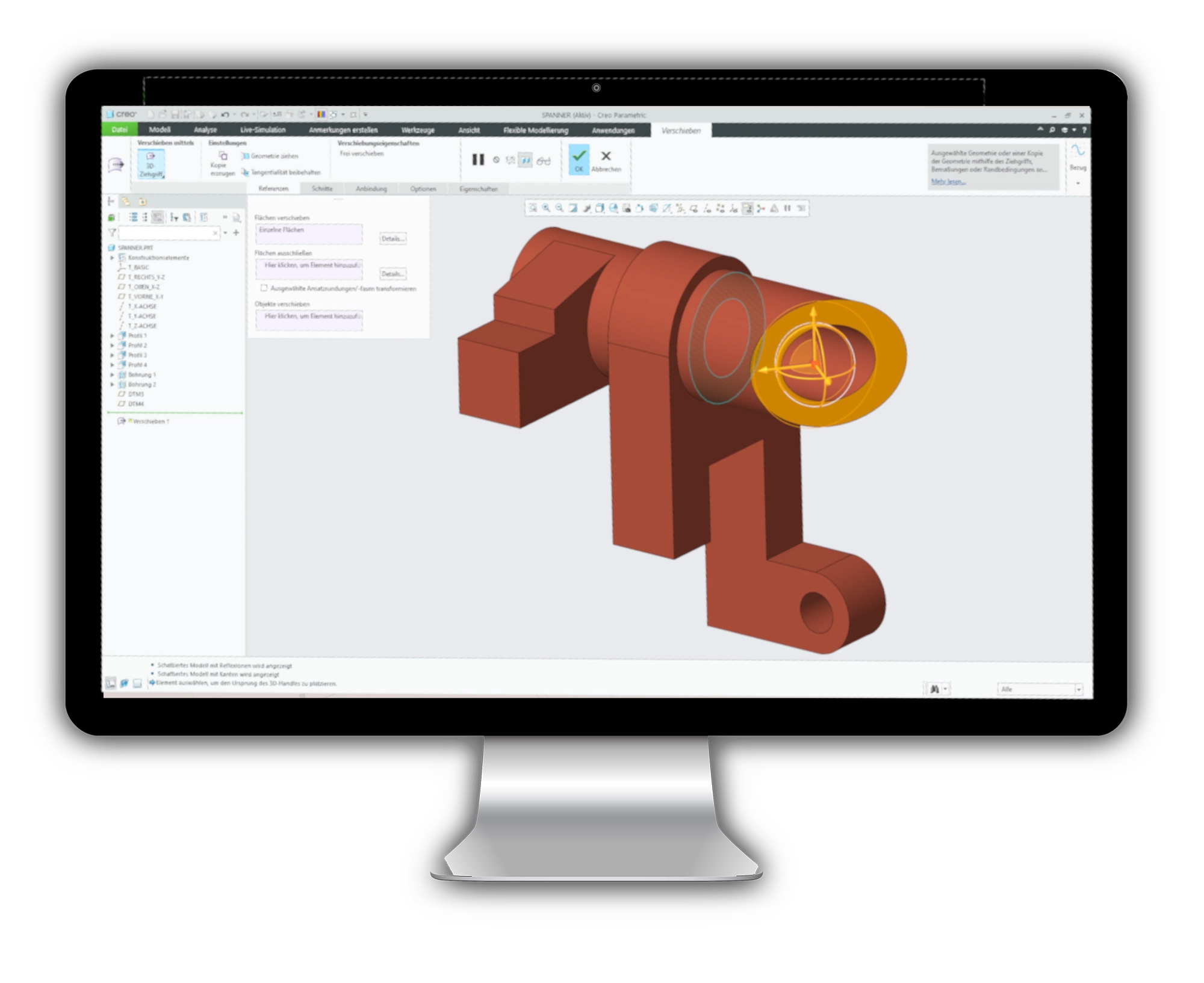Screen dimensions: 1204x983
Task: Open search options dropdown arrow next to search field
Action: (226, 233)
